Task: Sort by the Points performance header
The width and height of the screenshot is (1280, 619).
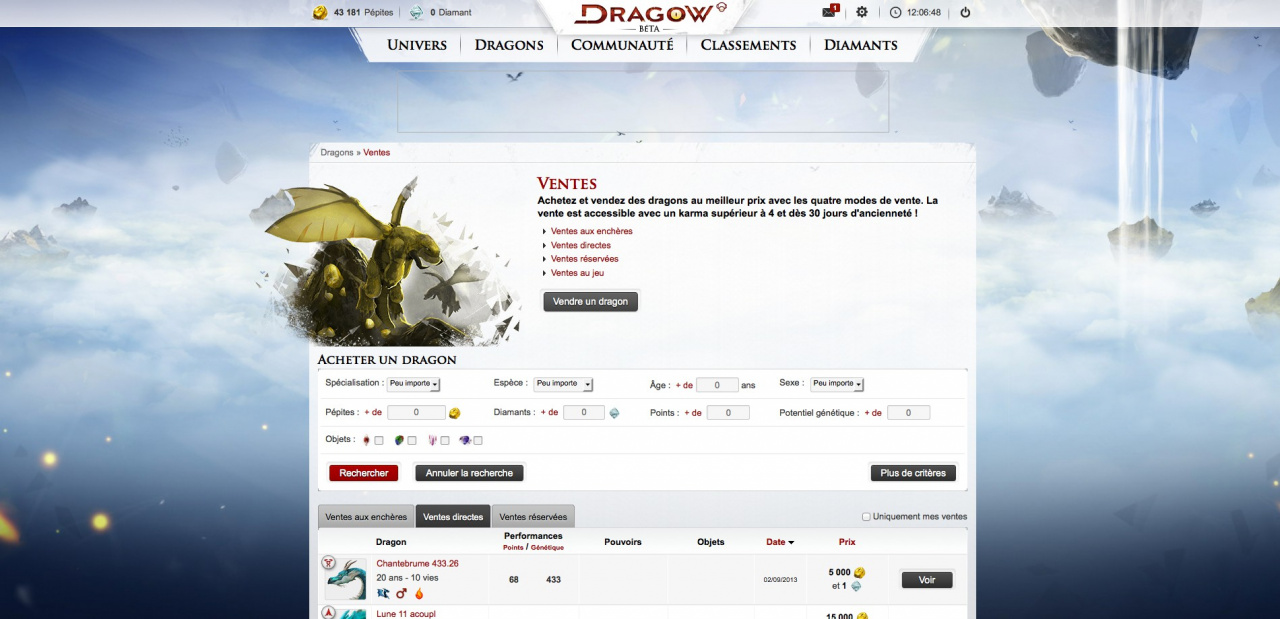Action: (x=512, y=548)
